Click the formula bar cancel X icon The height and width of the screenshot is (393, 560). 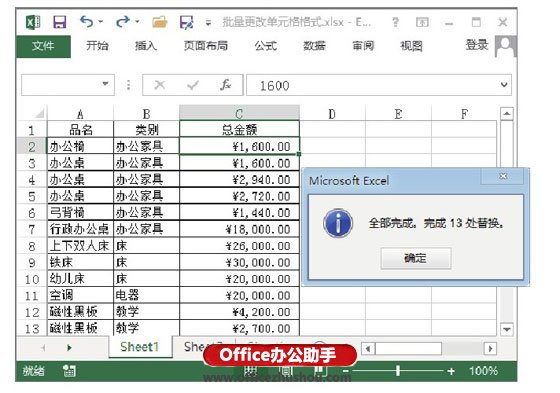pyautogui.click(x=160, y=85)
